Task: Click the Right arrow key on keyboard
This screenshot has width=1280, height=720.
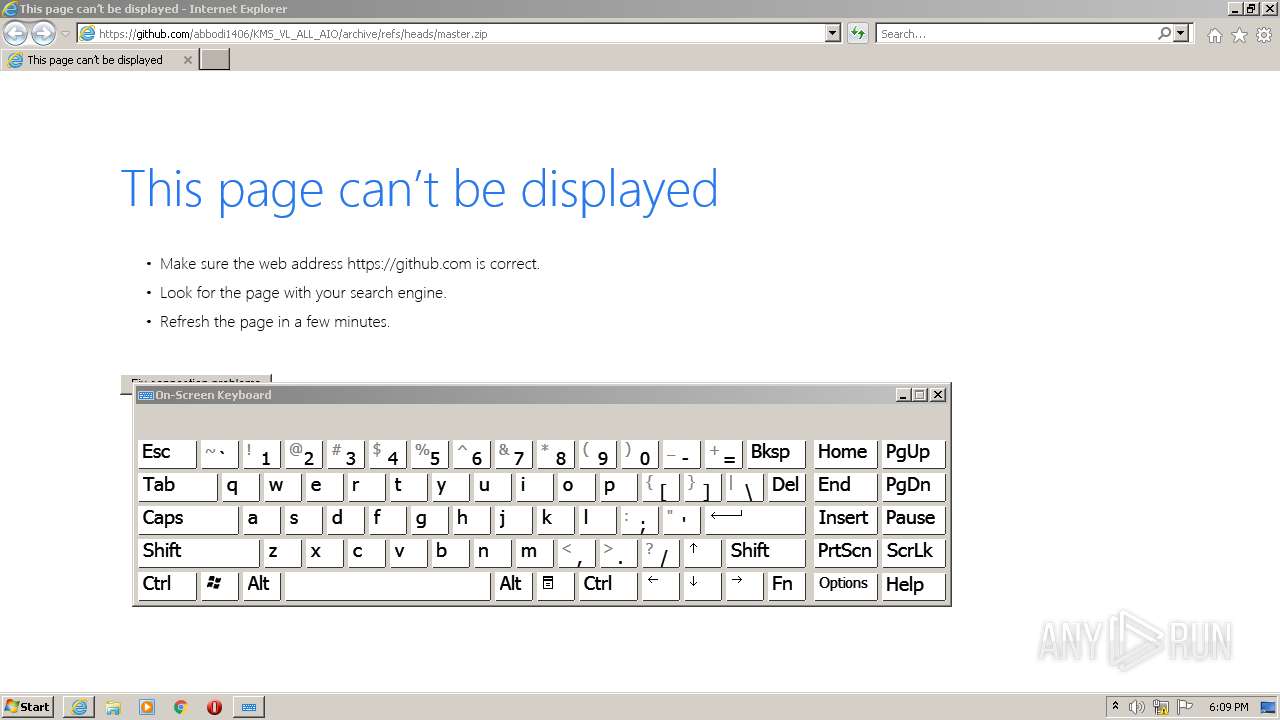Action: pyautogui.click(x=743, y=584)
